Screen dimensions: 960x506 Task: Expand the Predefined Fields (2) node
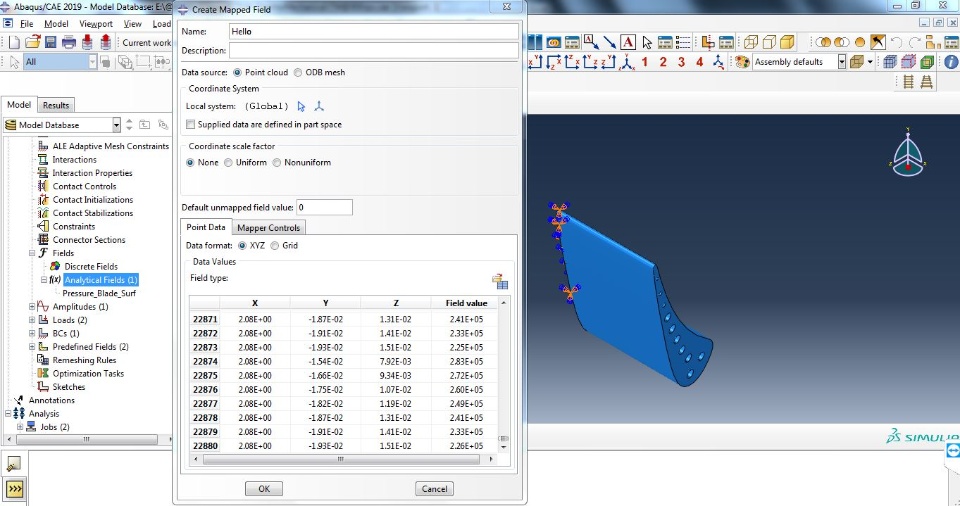pos(32,347)
